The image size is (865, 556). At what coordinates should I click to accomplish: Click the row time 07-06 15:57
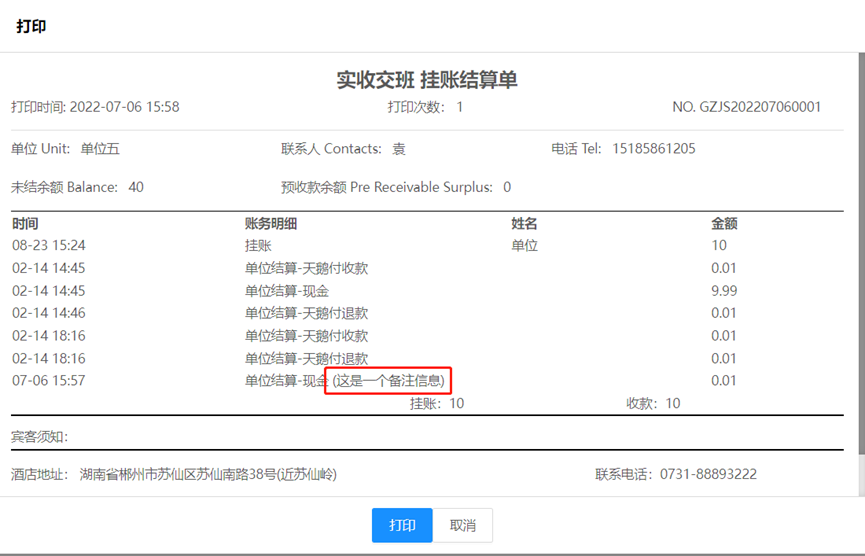pos(49,381)
